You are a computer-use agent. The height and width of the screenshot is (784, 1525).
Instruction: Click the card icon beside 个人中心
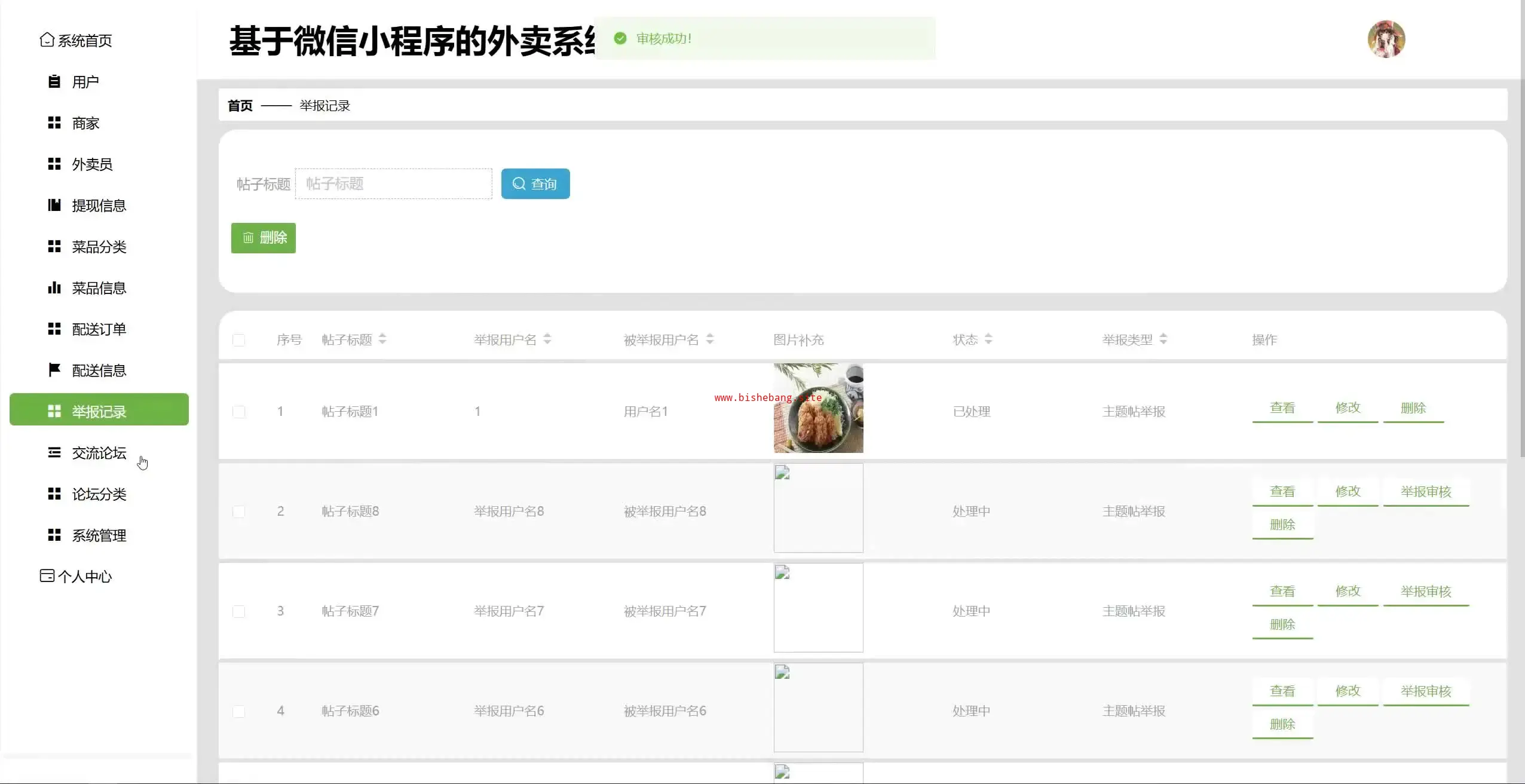point(47,575)
